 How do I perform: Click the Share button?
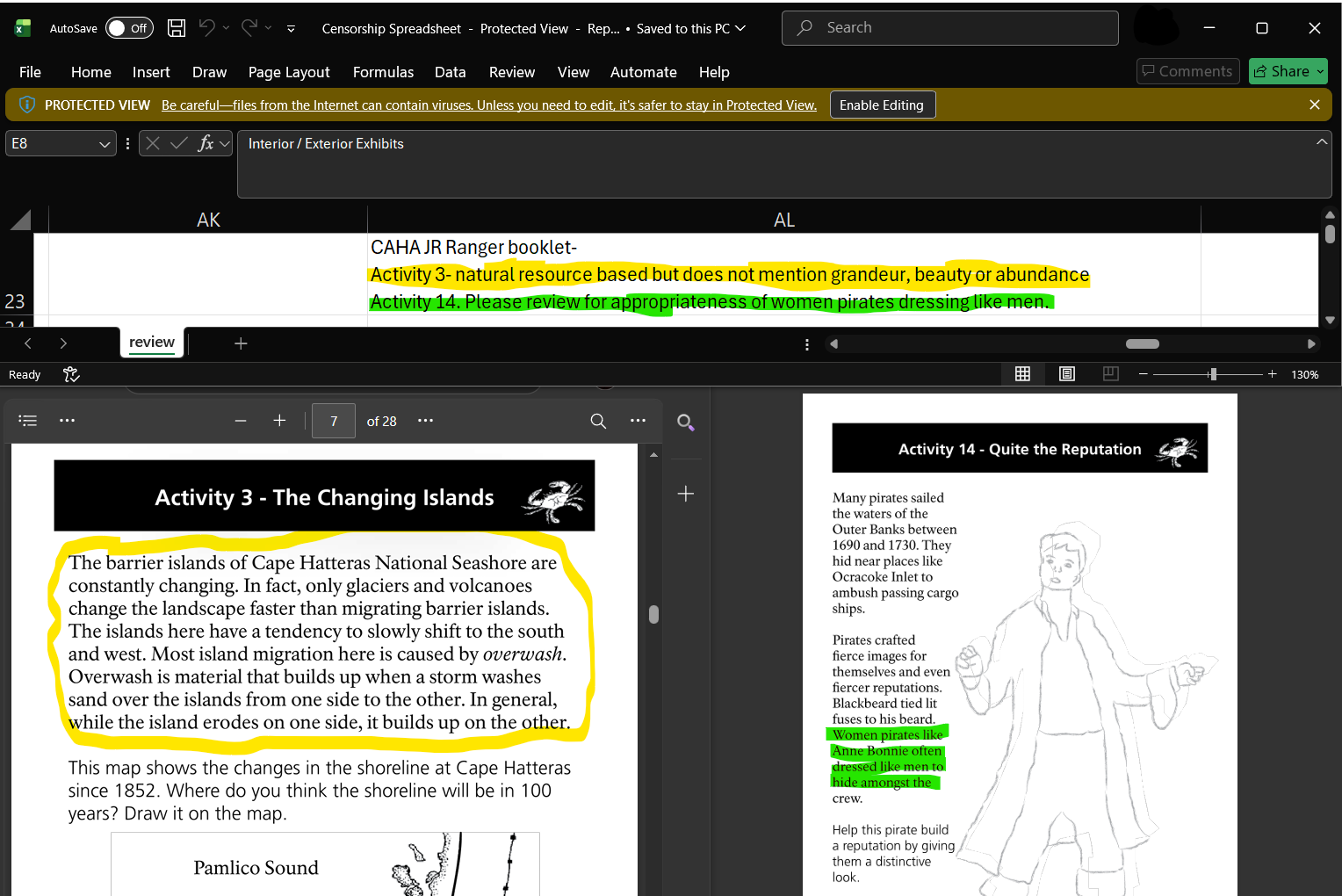(x=1288, y=71)
